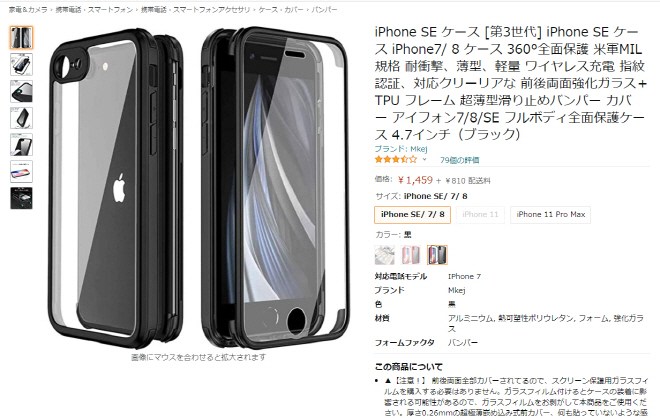The width and height of the screenshot is (660, 418).
Task: View the fifth product thumbnail image
Action: tap(21, 145)
